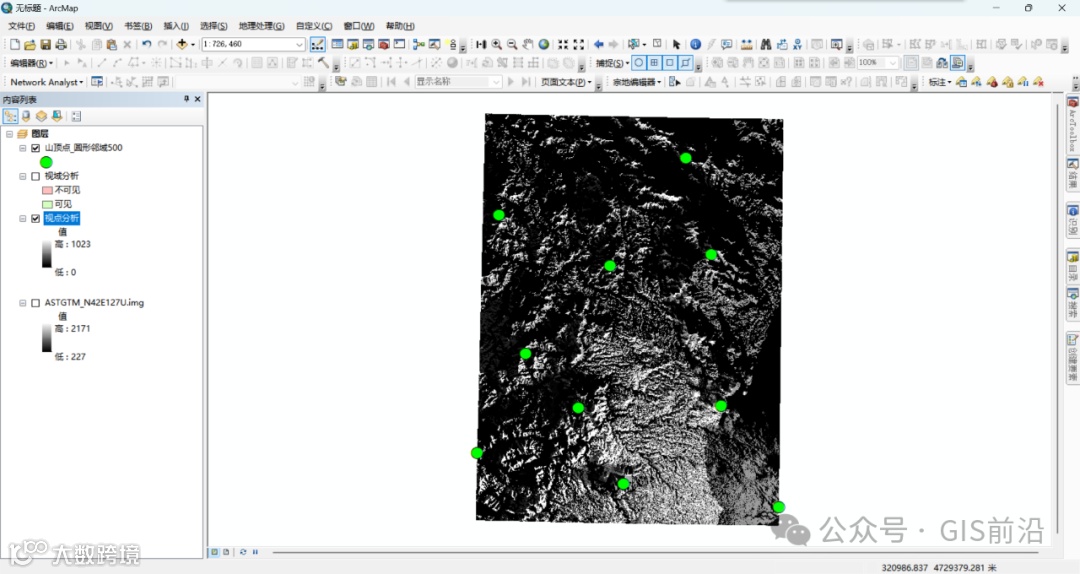Open a map file

(30, 44)
